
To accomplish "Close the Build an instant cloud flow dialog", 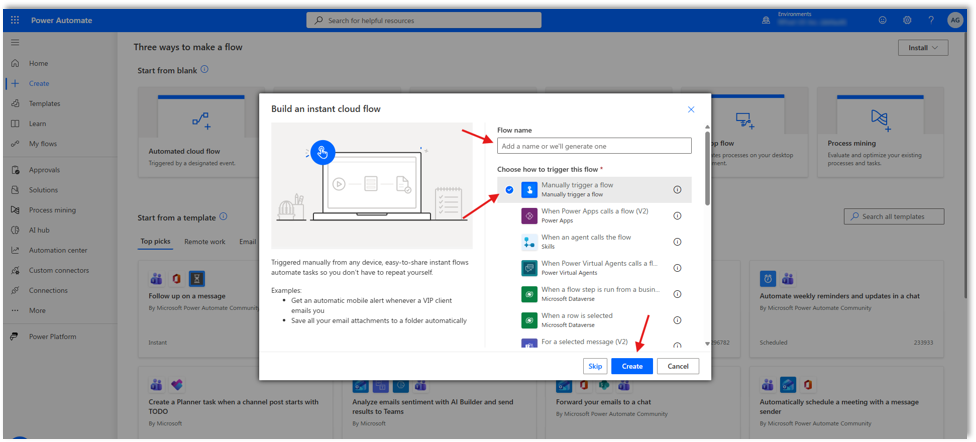I will [690, 109].
